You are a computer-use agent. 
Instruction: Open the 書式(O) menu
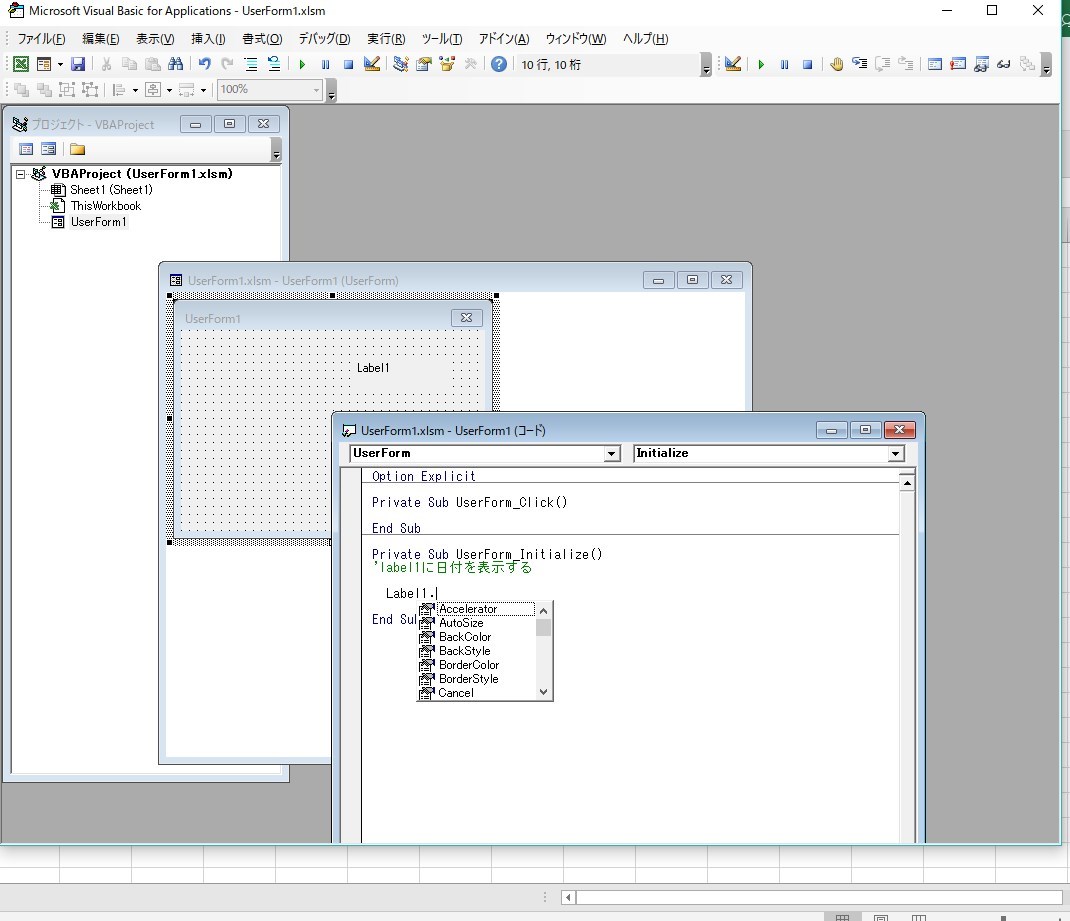coord(262,39)
